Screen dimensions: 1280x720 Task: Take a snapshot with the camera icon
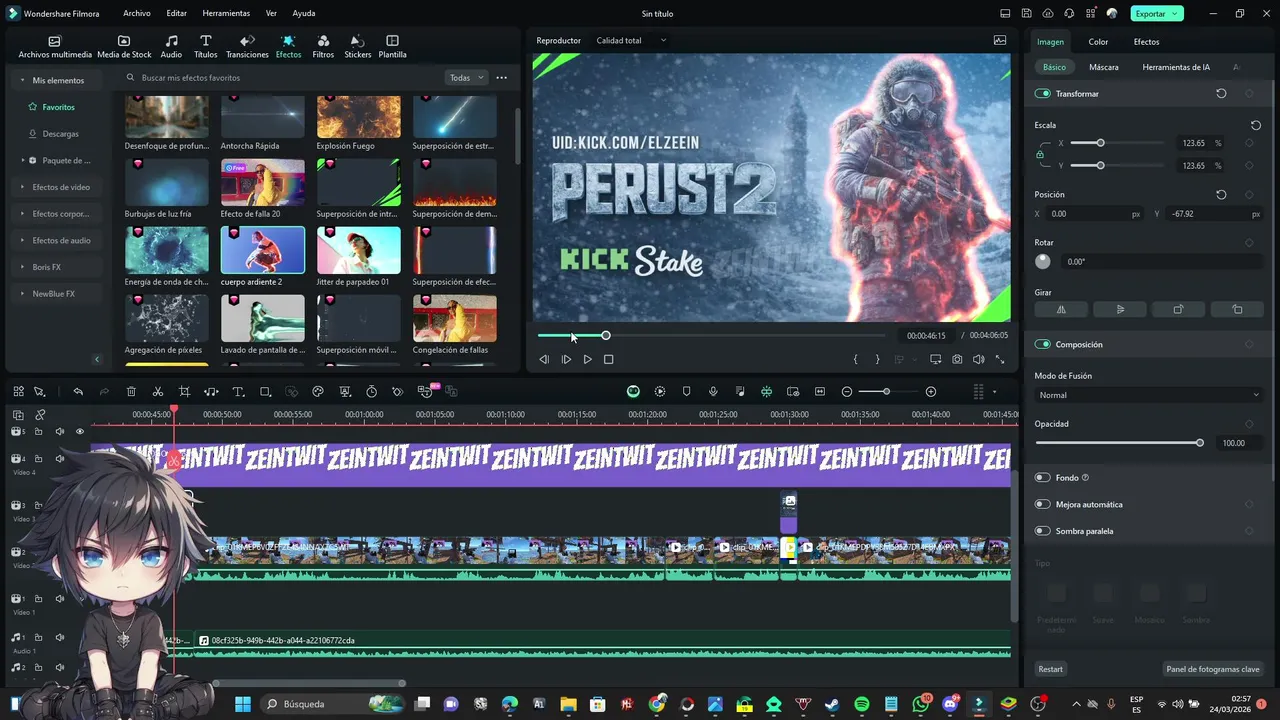pyautogui.click(x=957, y=359)
